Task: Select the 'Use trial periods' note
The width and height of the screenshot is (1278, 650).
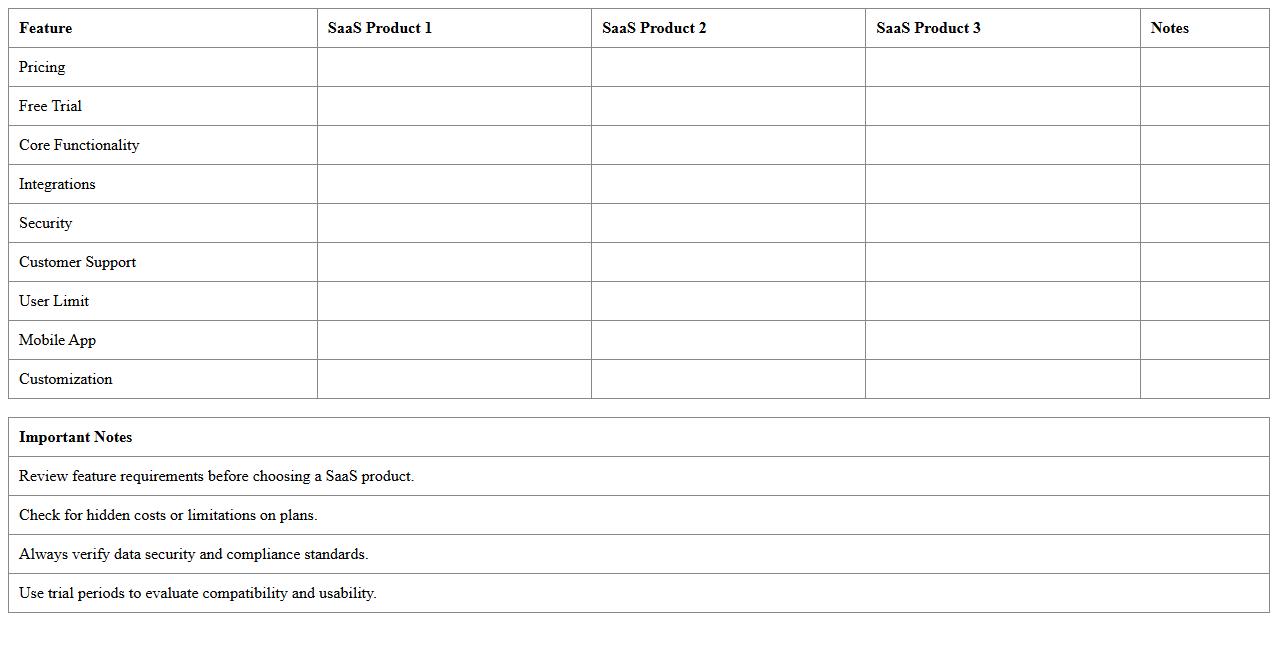Action: (197, 593)
